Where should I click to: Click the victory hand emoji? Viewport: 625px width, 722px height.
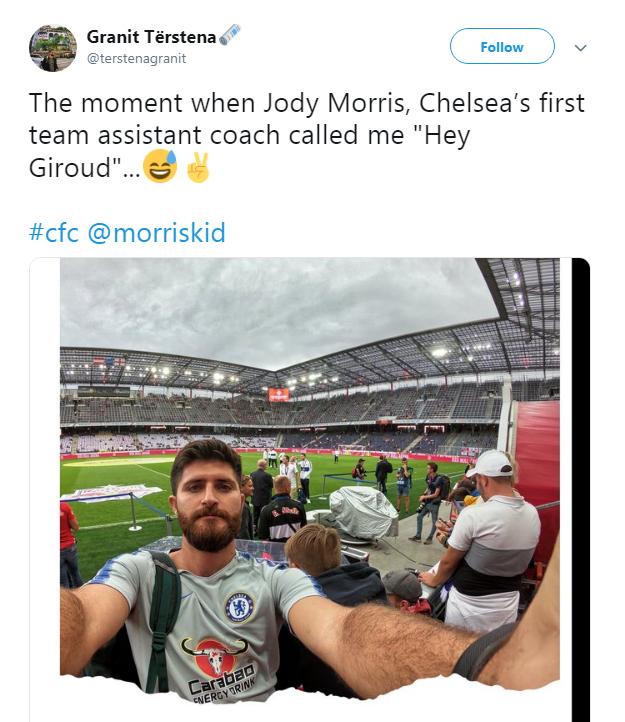click(x=199, y=167)
